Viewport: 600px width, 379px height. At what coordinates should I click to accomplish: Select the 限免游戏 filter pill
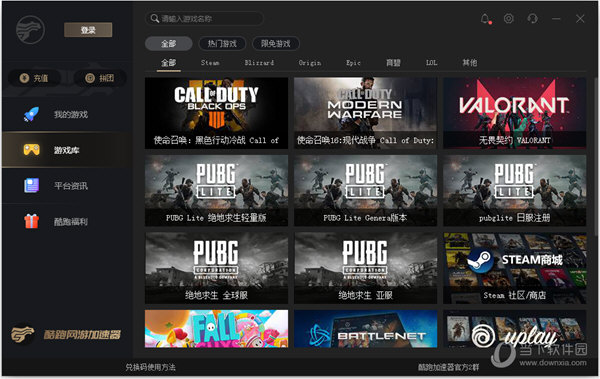(276, 44)
